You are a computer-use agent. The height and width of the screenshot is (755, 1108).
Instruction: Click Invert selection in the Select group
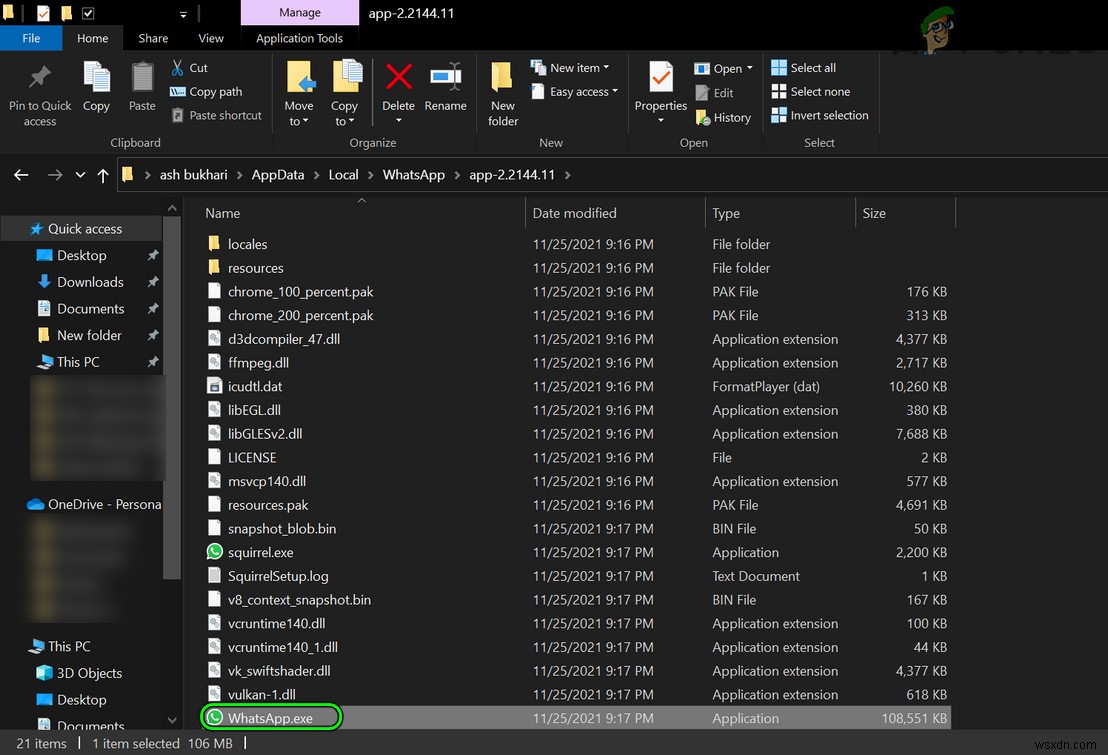click(820, 115)
